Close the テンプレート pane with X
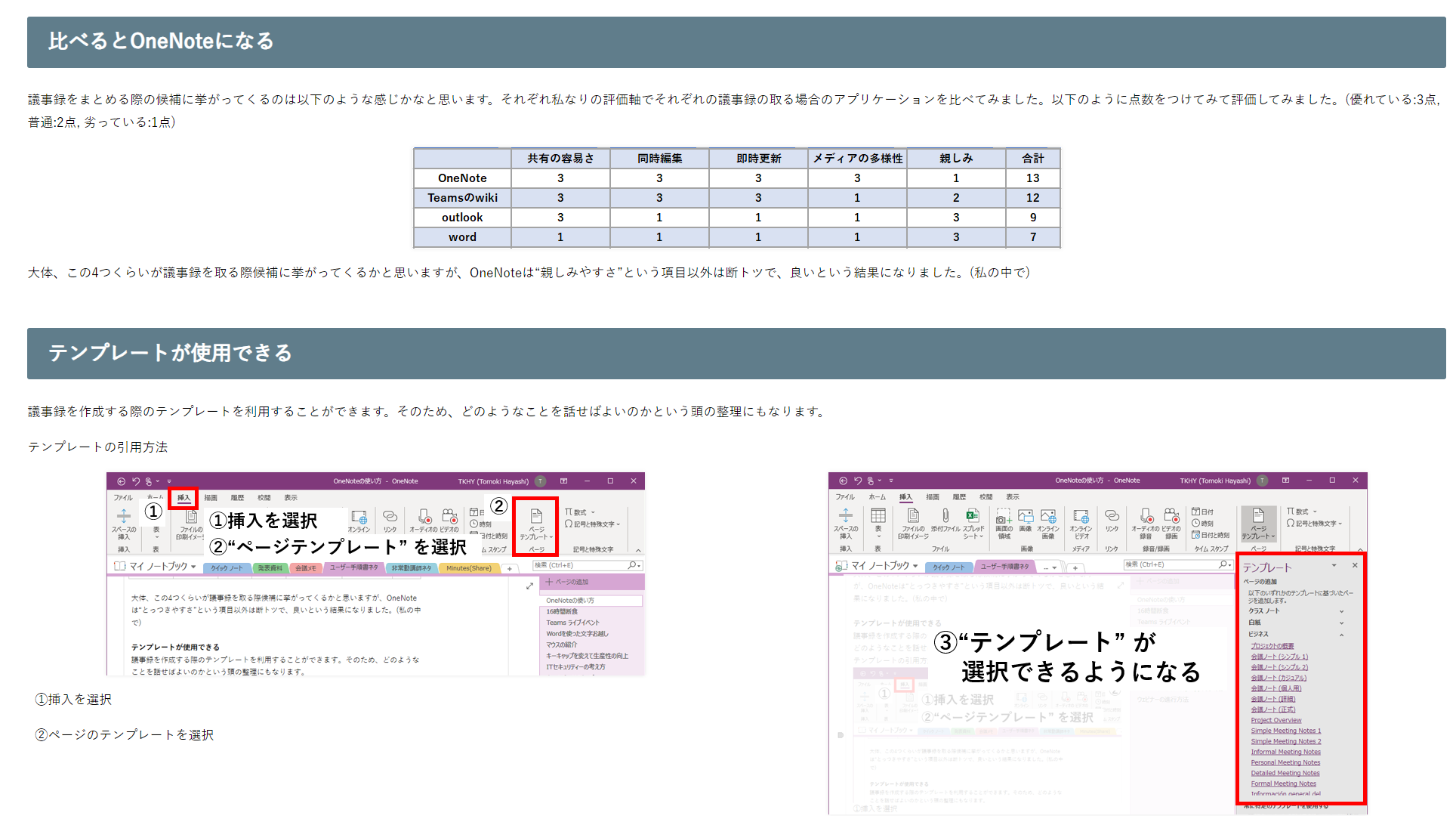 tap(1355, 566)
